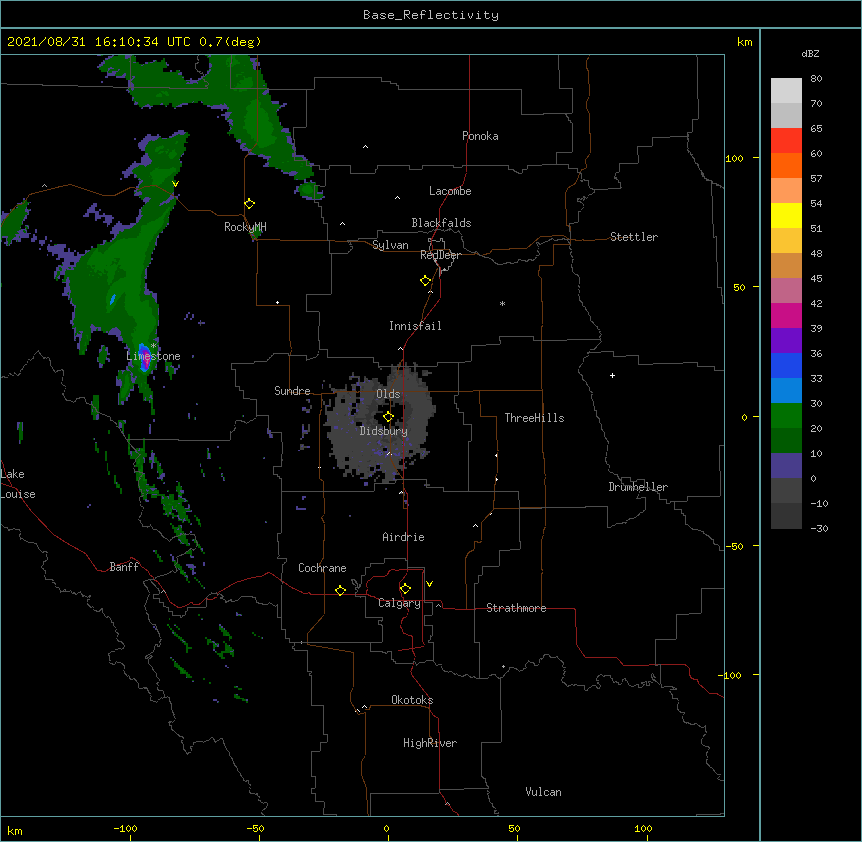Click the Calgary city label
The image size is (862, 842).
[x=400, y=603]
